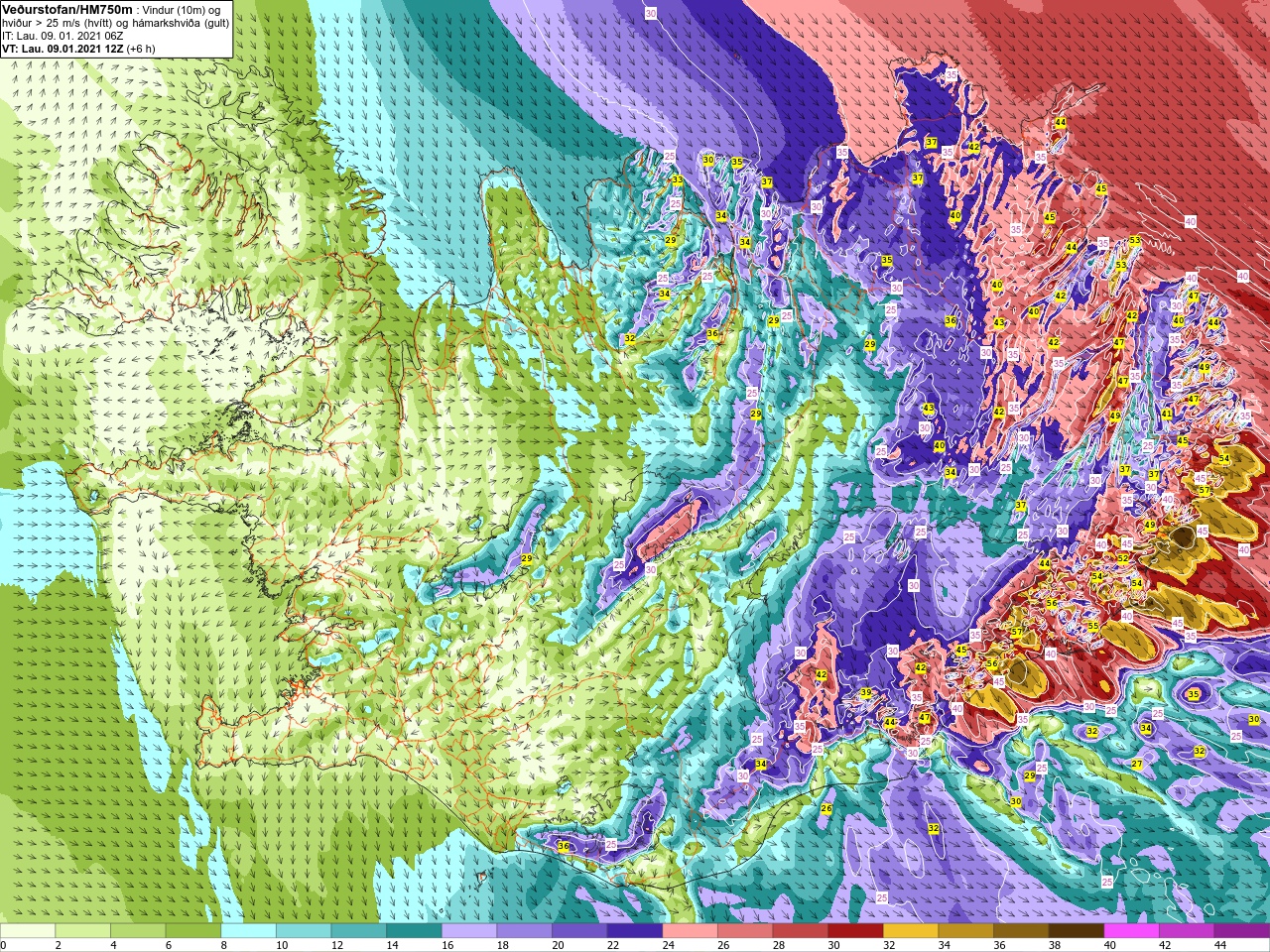Click the pale yellow 0–2 m/s legend swatch
1270x952 pixels.
click(x=28, y=931)
